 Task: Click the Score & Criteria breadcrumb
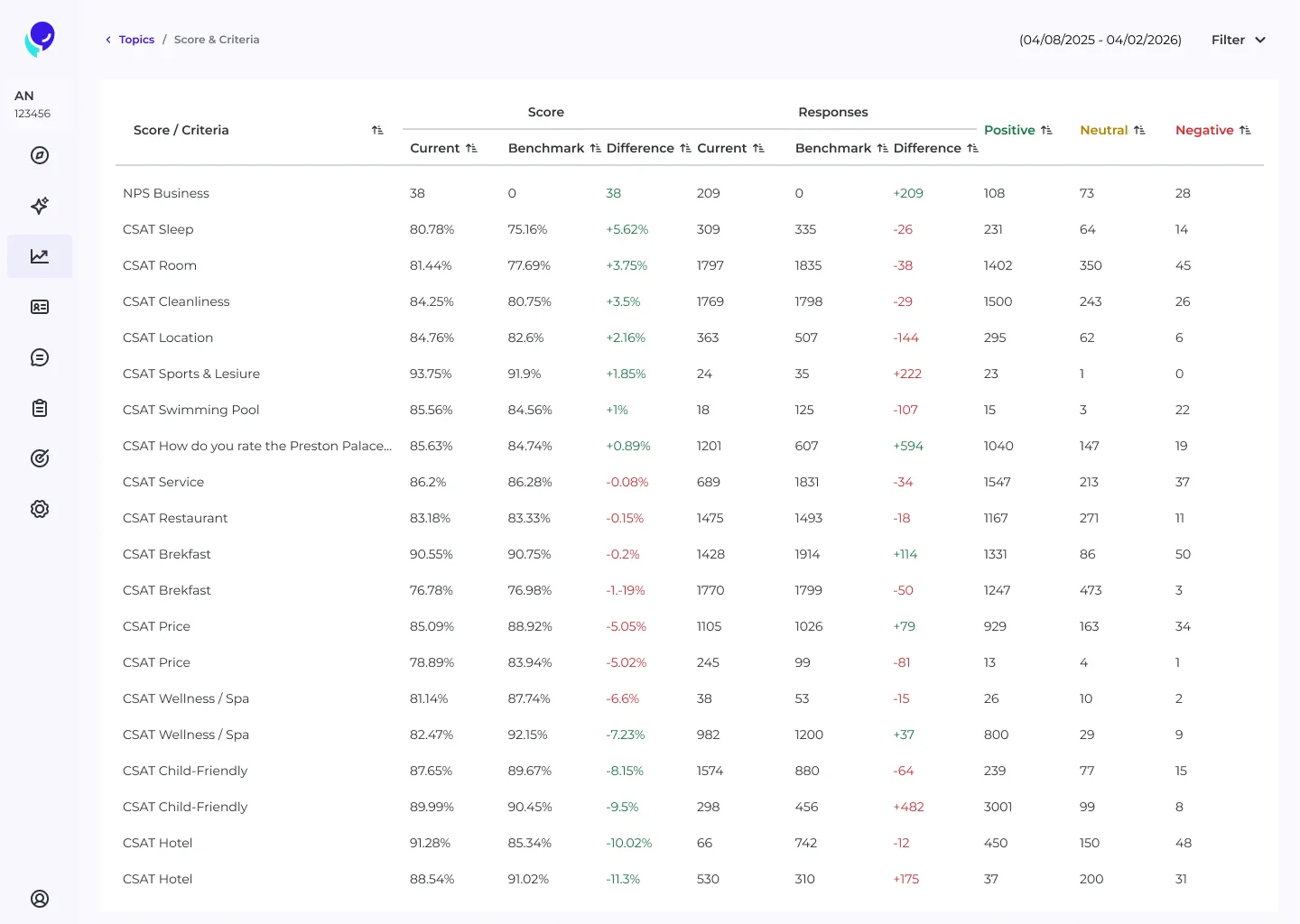pos(217,40)
